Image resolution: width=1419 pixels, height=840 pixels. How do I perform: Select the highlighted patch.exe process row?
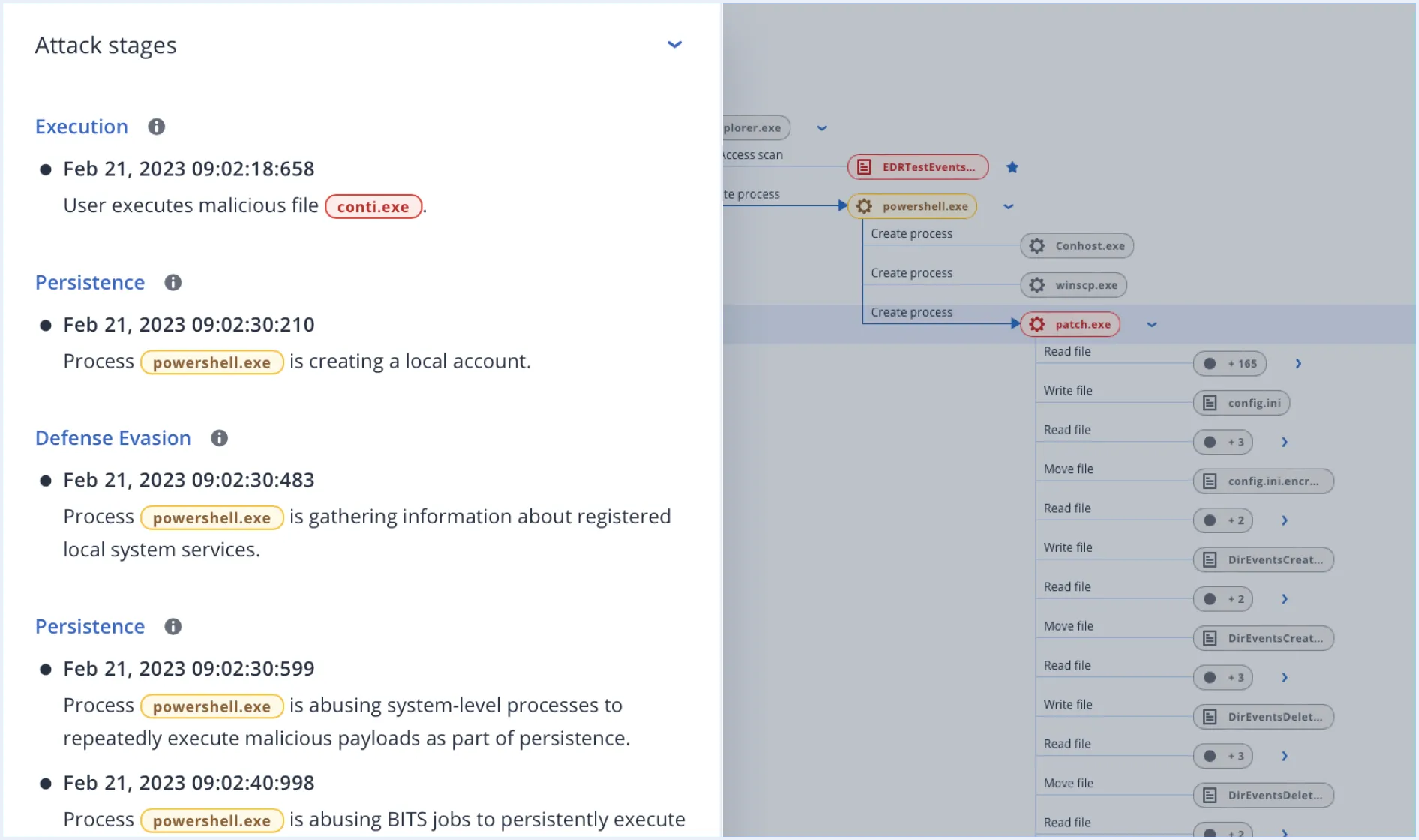[x=1070, y=324]
